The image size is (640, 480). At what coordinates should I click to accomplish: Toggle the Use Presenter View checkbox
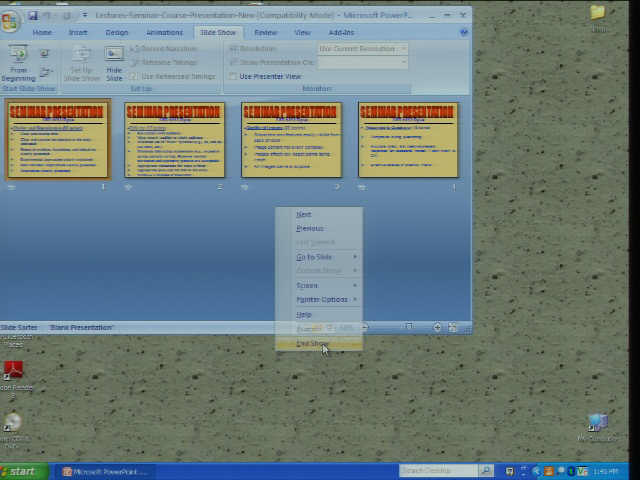click(x=233, y=76)
